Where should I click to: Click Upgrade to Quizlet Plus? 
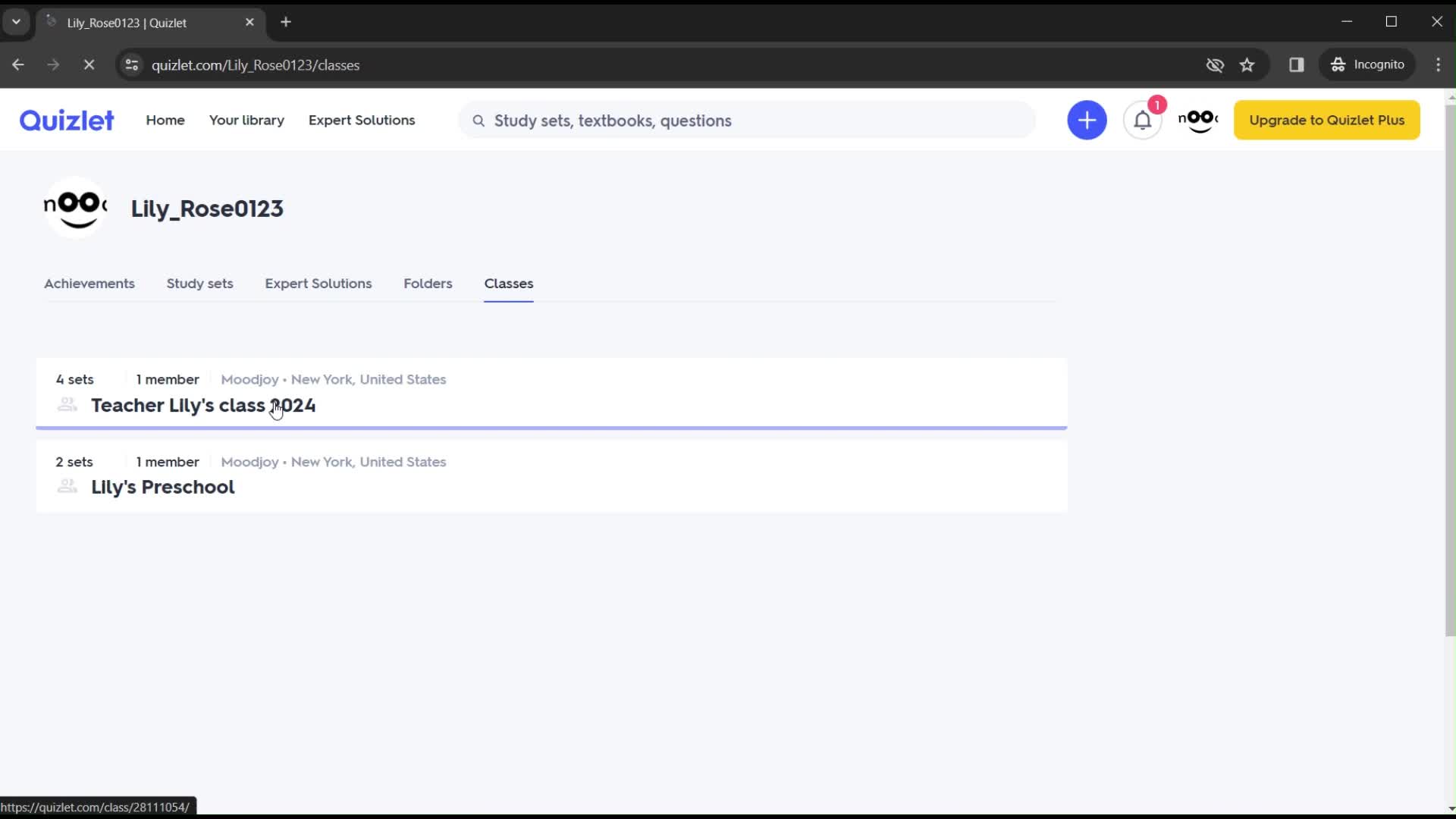(x=1326, y=120)
